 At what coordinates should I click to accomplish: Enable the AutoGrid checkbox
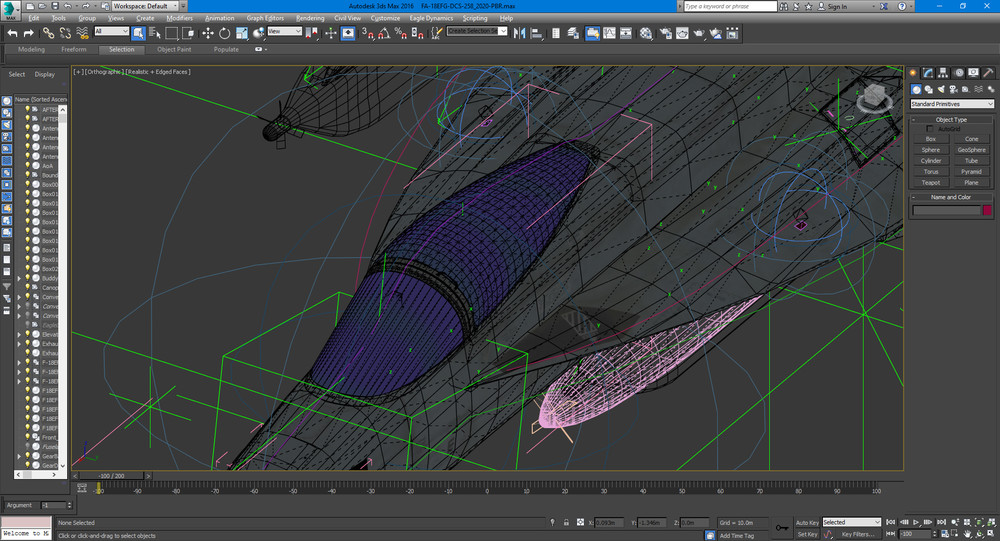(928, 129)
